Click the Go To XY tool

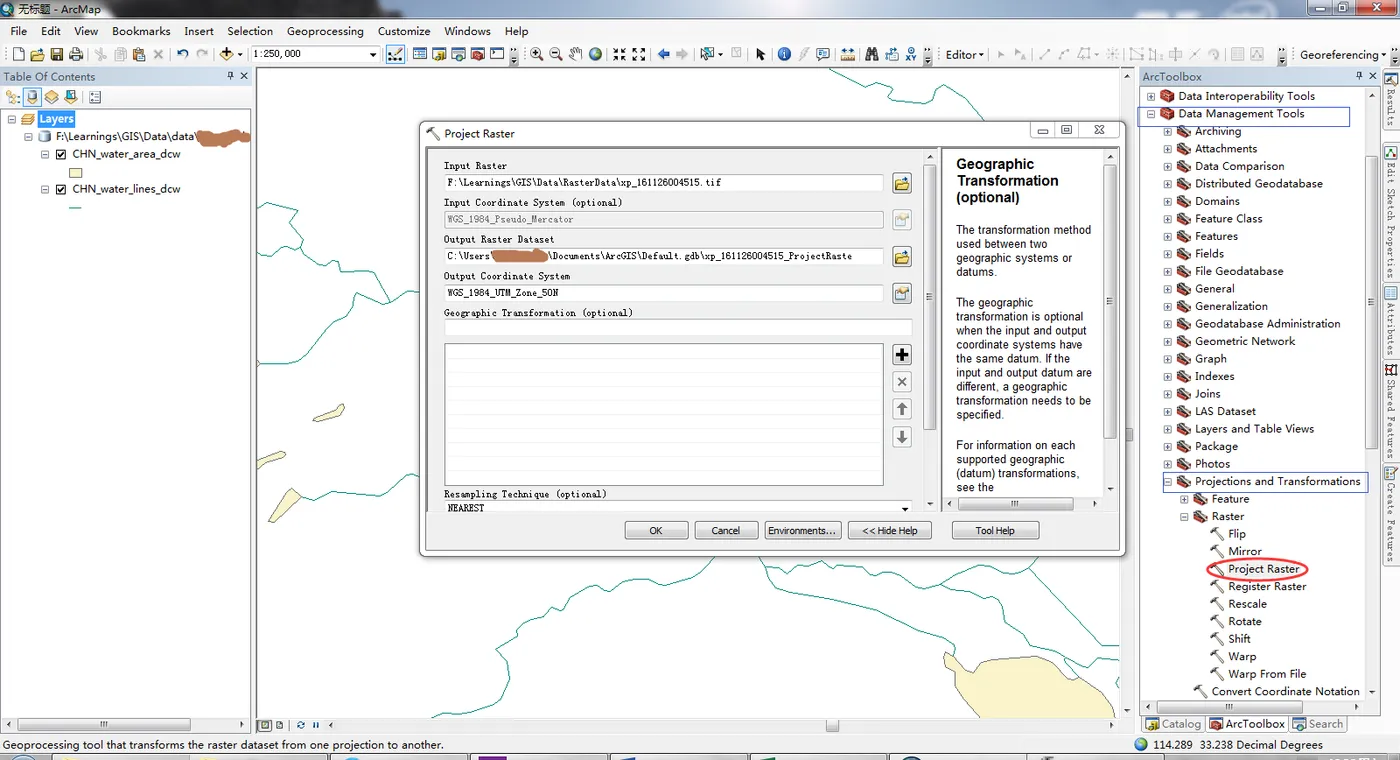pyautogui.click(x=910, y=54)
